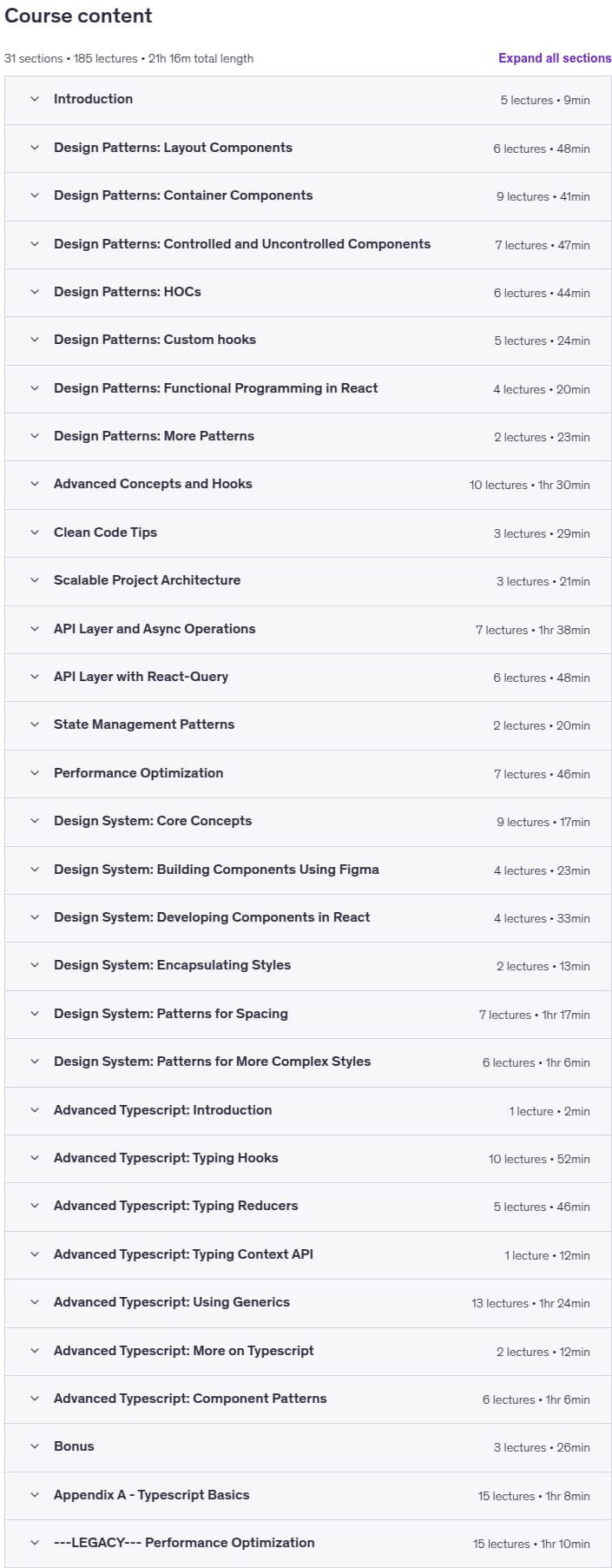
Task: Select API Layer and Async Operations heading
Action: click(x=155, y=629)
